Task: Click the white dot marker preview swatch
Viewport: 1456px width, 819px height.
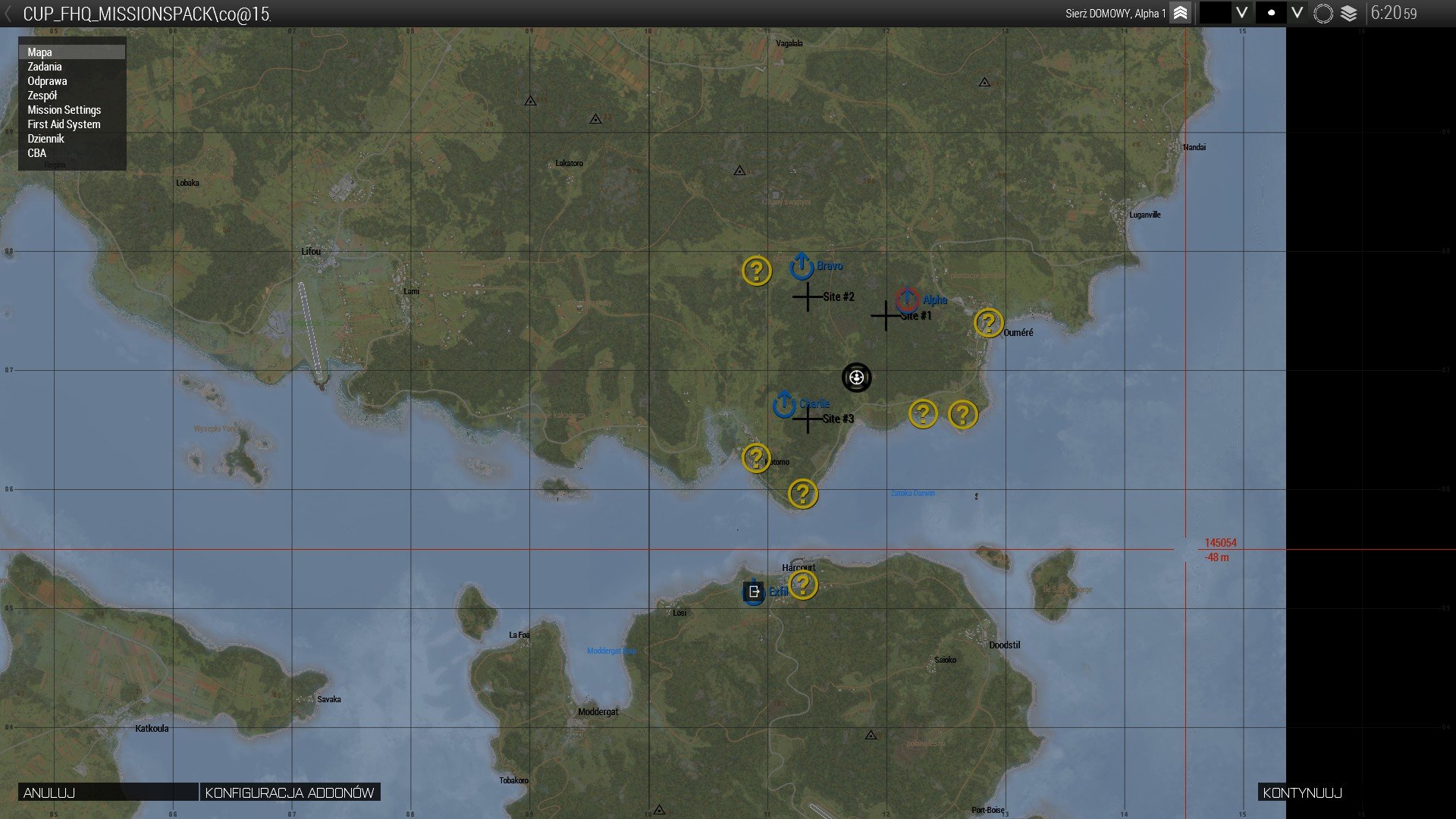Action: click(1271, 13)
